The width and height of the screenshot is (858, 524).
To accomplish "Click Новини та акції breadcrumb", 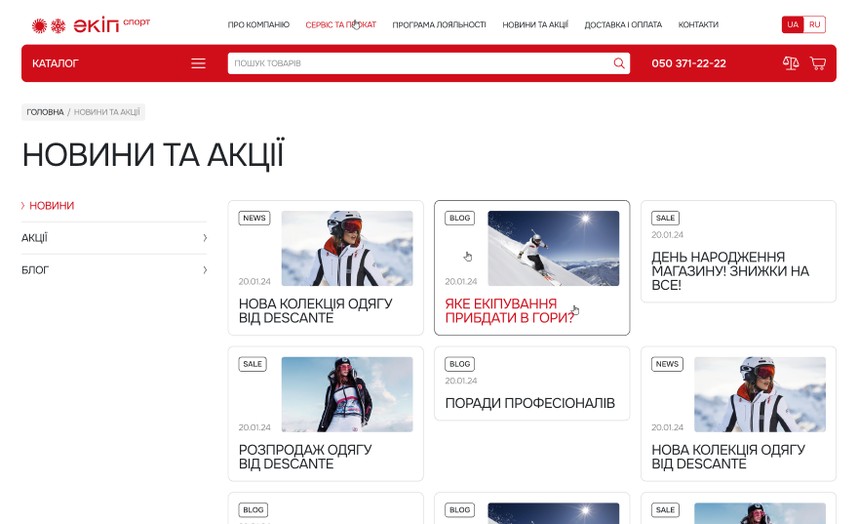I will click(x=107, y=112).
